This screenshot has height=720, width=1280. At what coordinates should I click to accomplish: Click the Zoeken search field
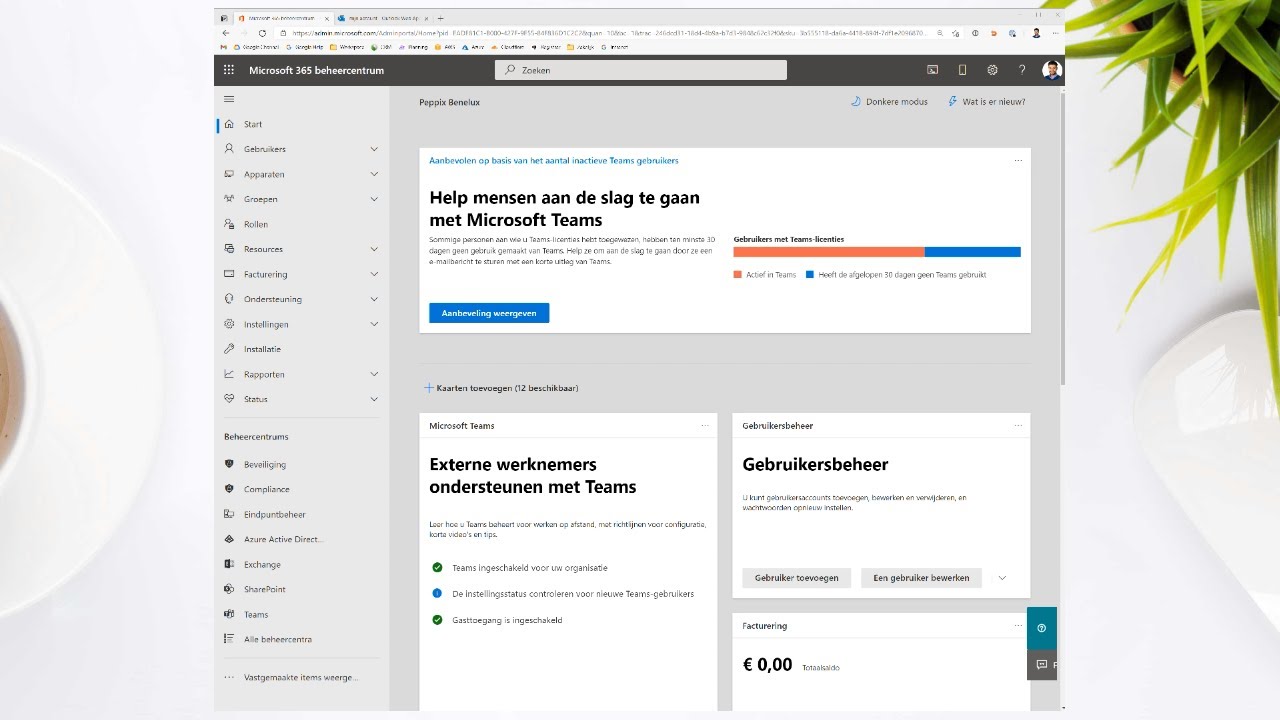640,69
